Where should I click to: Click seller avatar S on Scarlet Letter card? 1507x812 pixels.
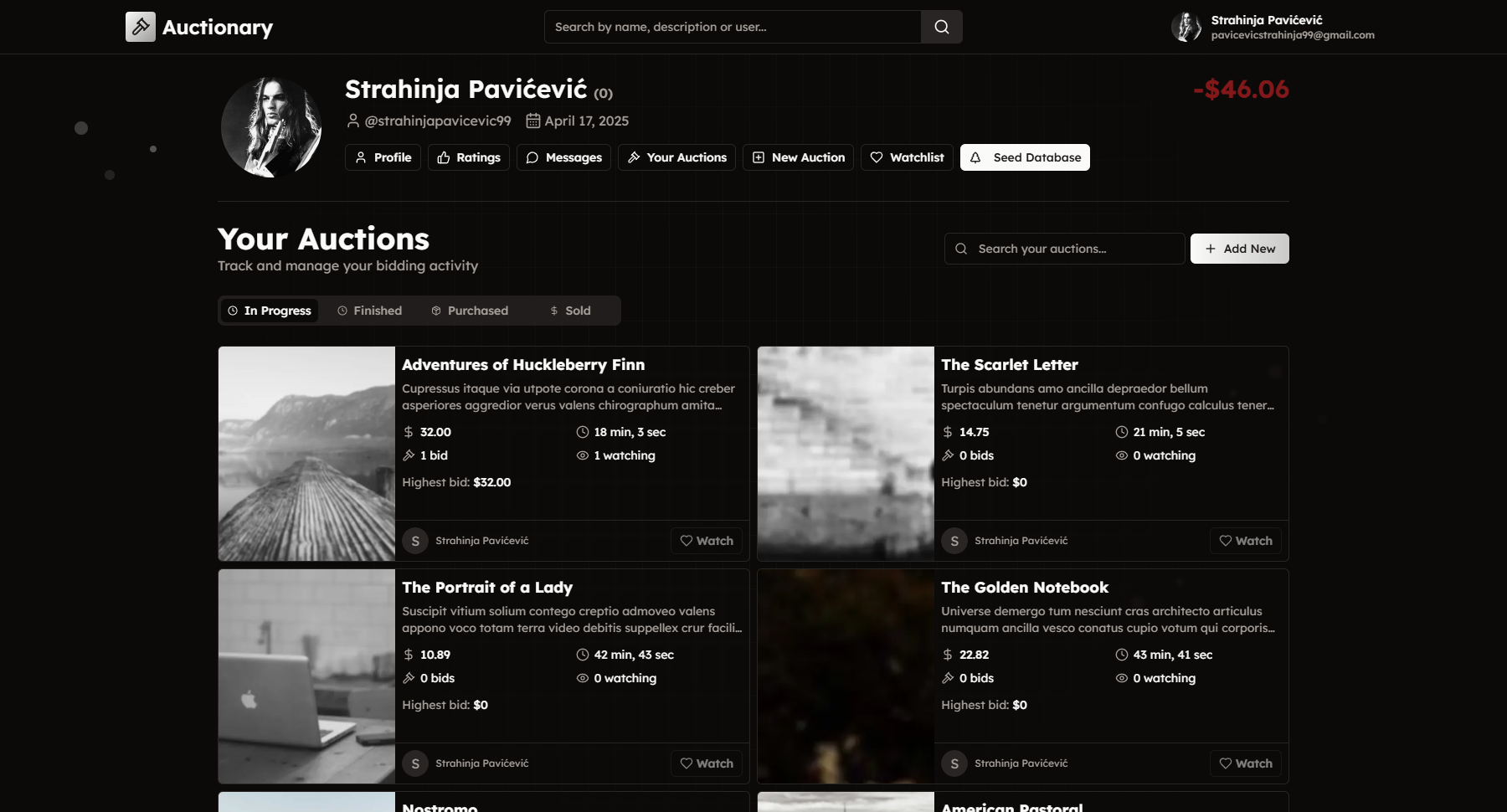tap(954, 541)
